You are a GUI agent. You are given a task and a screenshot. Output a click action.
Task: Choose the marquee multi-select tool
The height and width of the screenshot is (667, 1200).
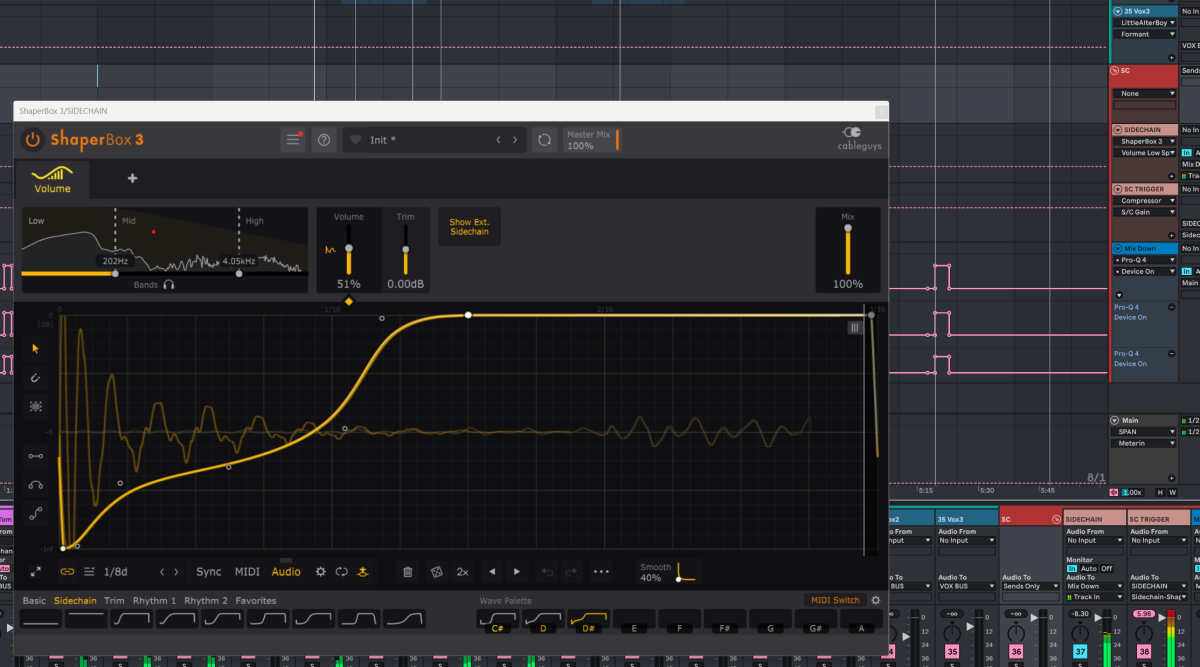(x=36, y=407)
